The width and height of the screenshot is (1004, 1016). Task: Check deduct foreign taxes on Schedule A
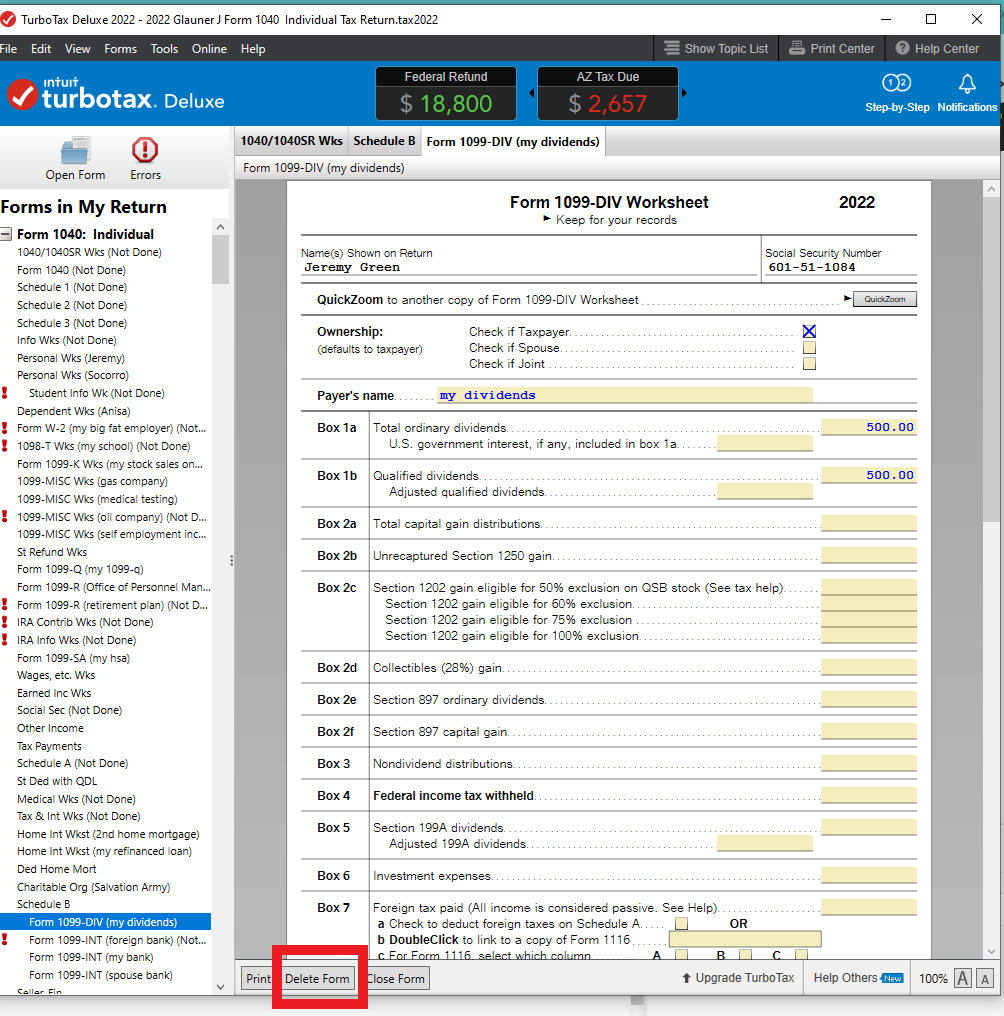click(x=681, y=923)
